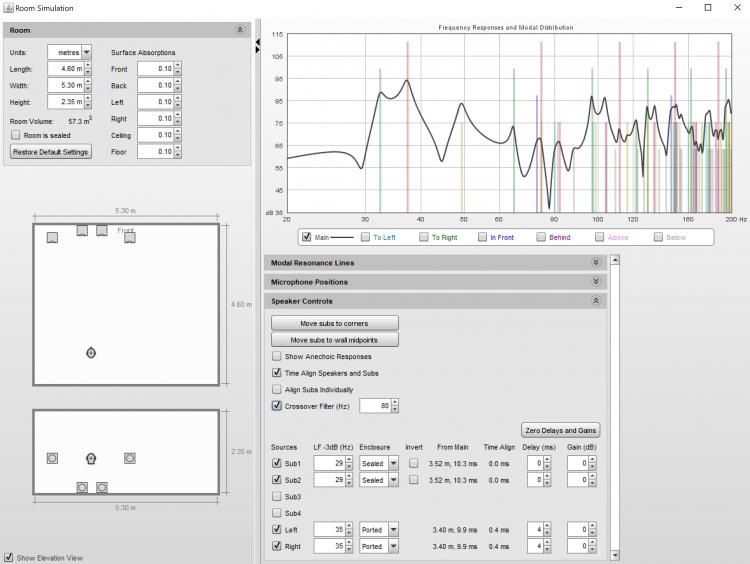Click the right subwoofer in plan view

(102, 231)
